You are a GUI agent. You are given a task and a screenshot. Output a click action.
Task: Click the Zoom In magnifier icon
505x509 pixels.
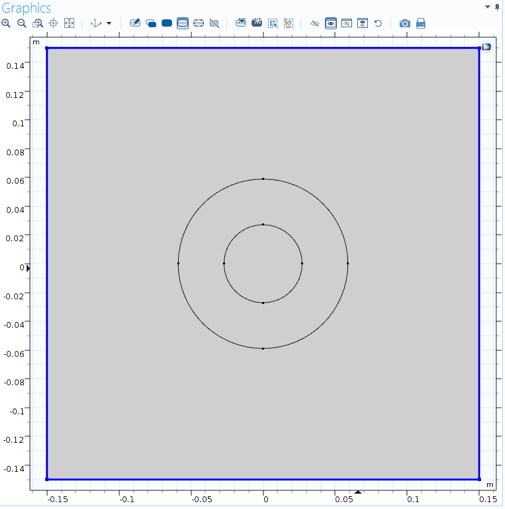click(6, 23)
